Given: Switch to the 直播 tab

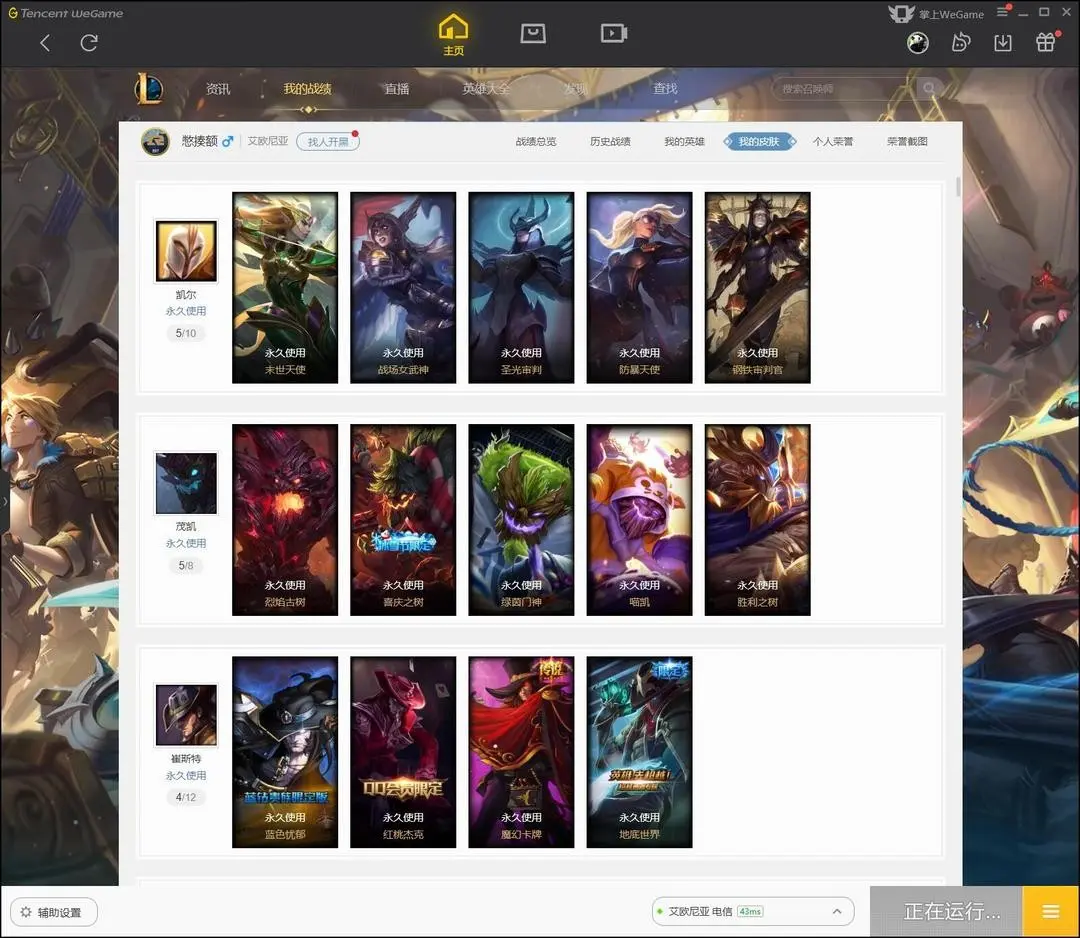Looking at the screenshot, I should 397,89.
